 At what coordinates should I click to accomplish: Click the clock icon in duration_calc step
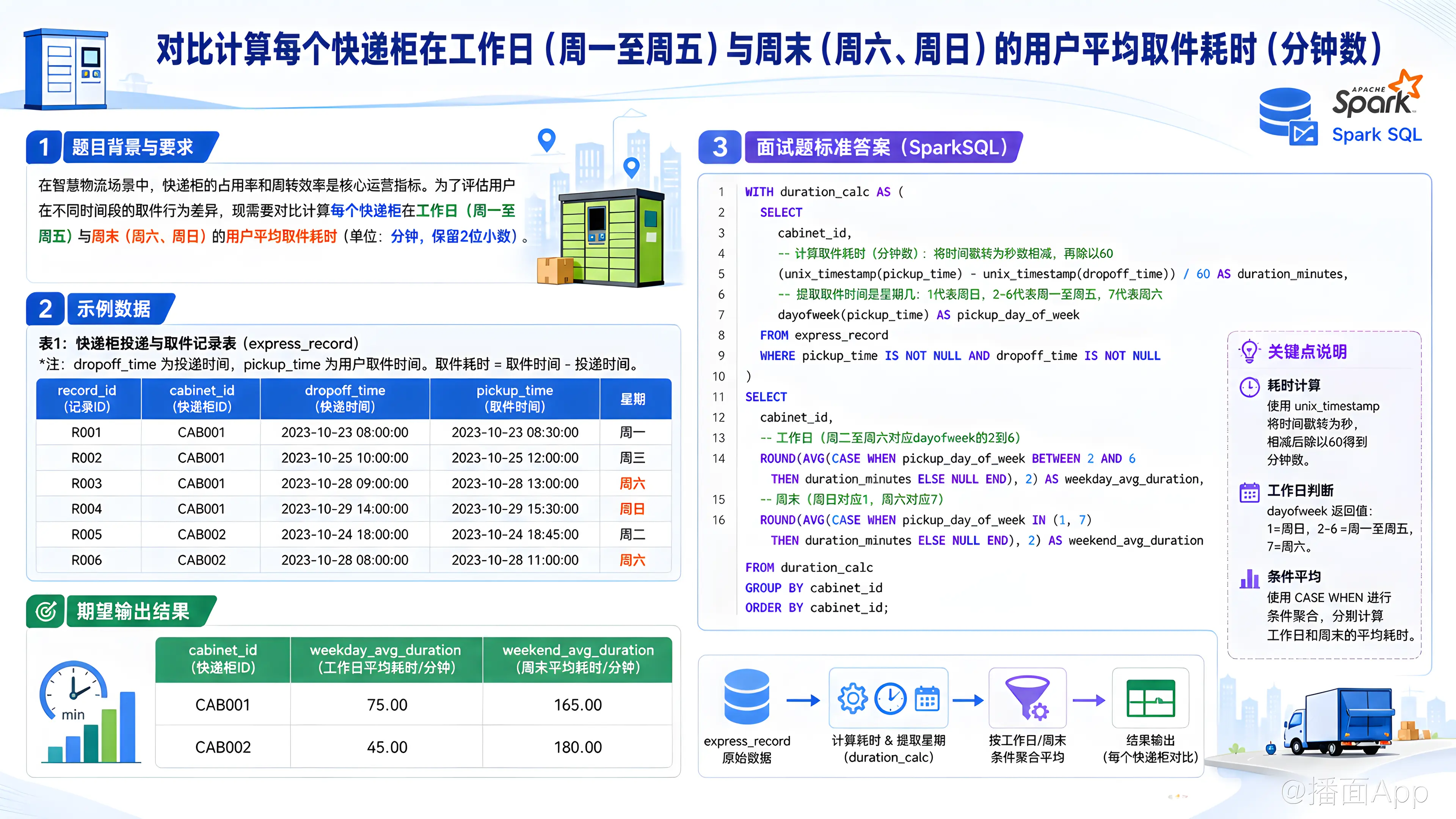pos(890,698)
